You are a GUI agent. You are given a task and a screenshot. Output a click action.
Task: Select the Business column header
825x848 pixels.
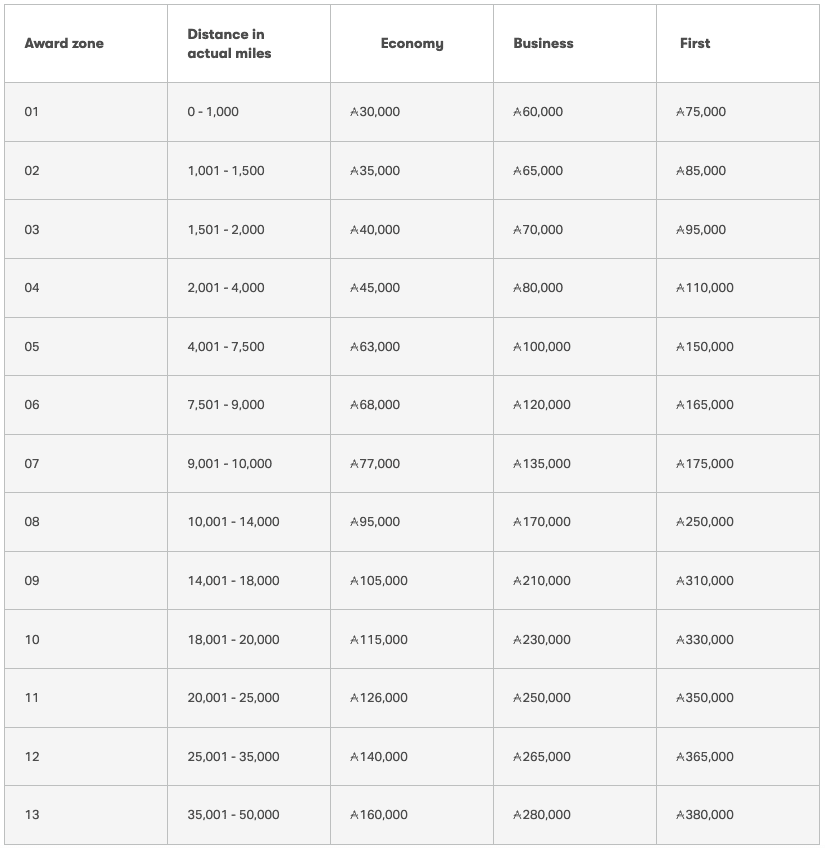543,44
